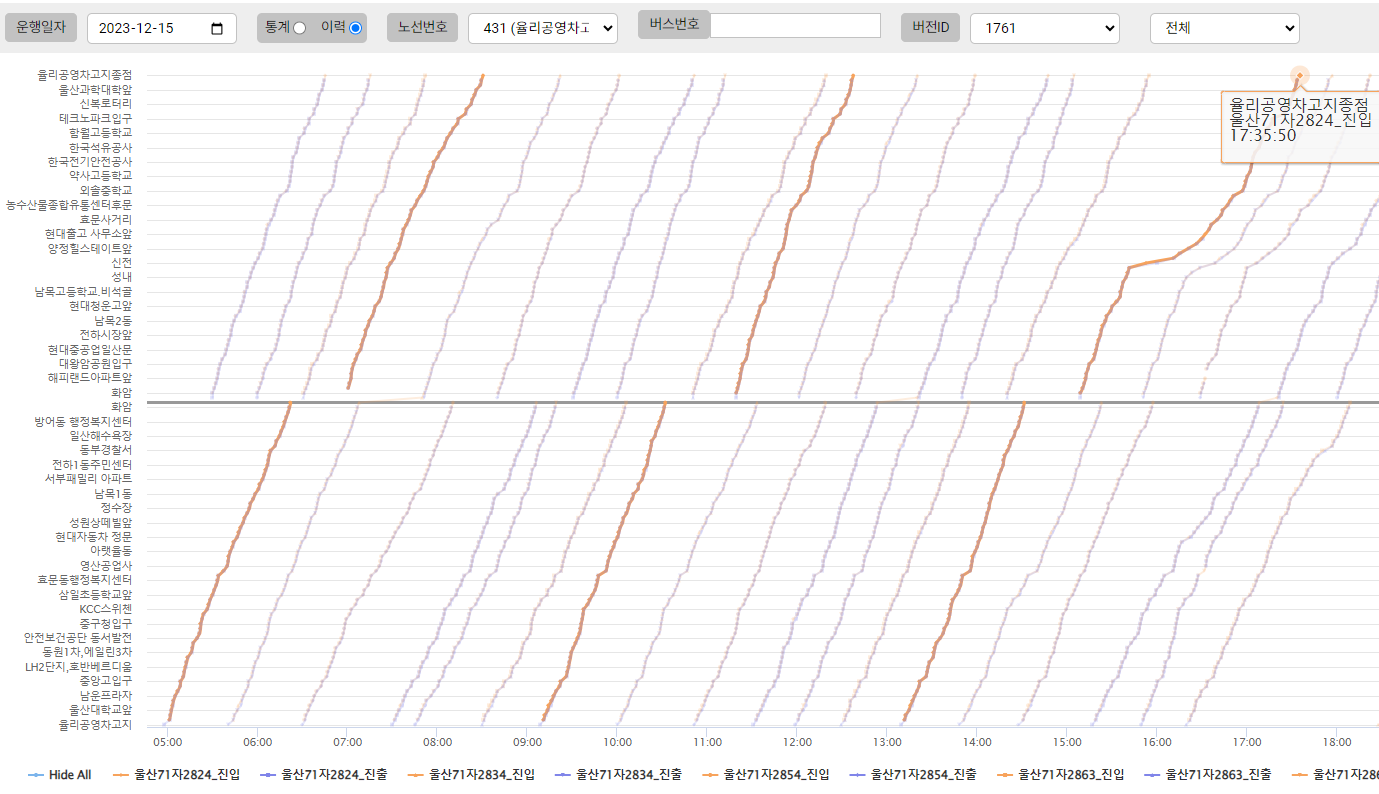Toggle 울산71자2824_진입 legend series

click(x=123, y=775)
